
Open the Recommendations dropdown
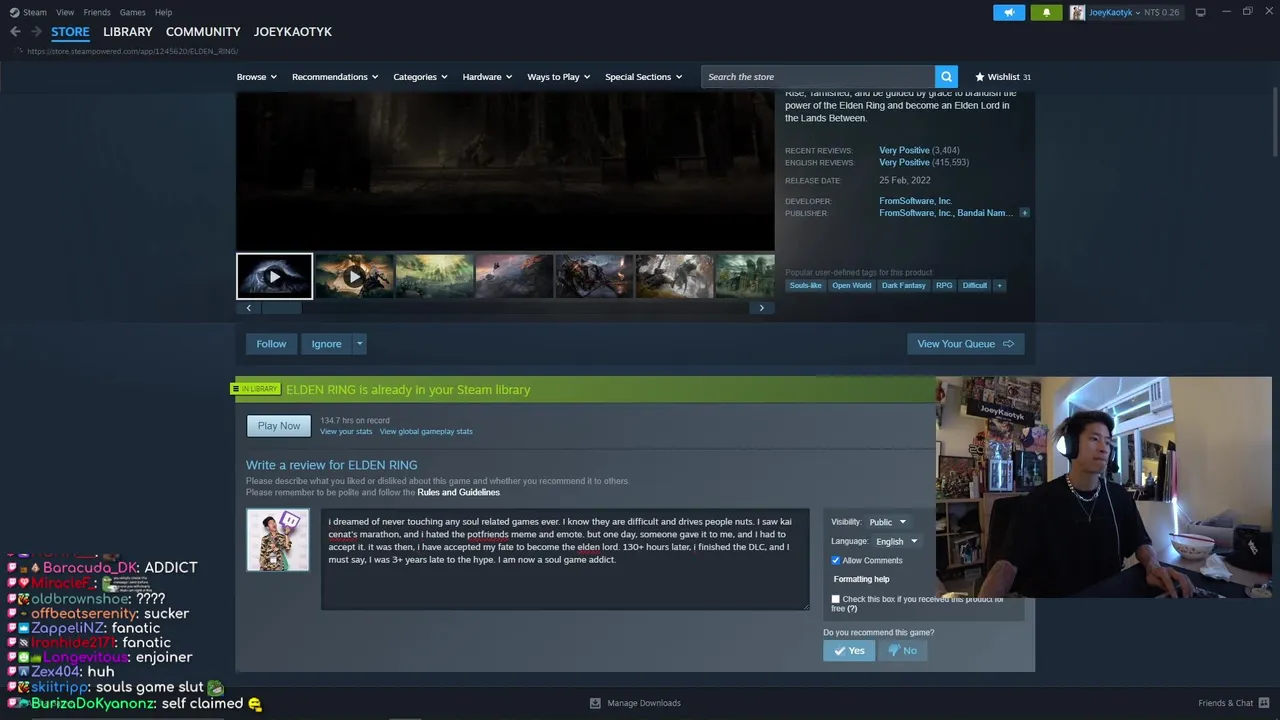(335, 77)
